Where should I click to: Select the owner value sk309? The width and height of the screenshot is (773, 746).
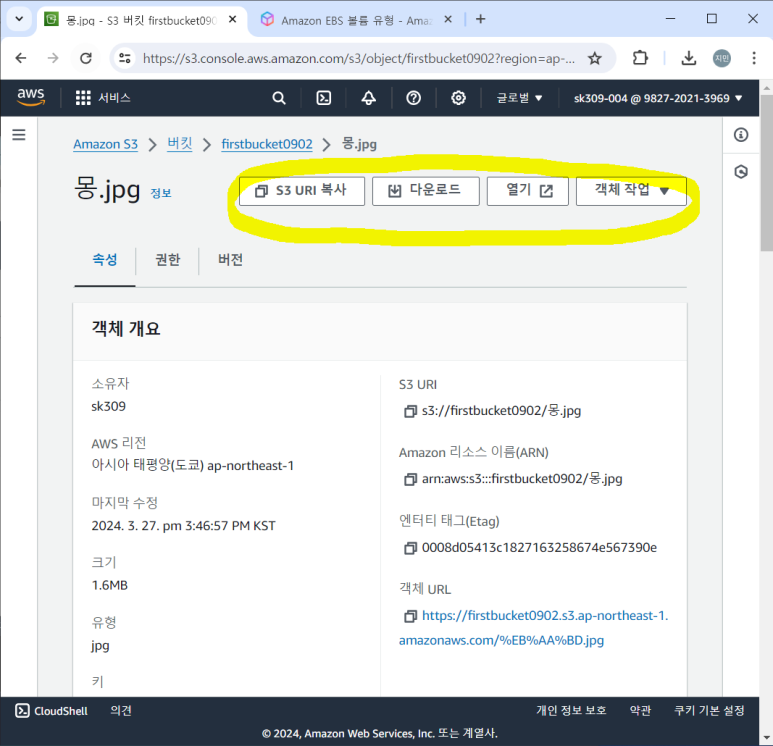click(108, 407)
